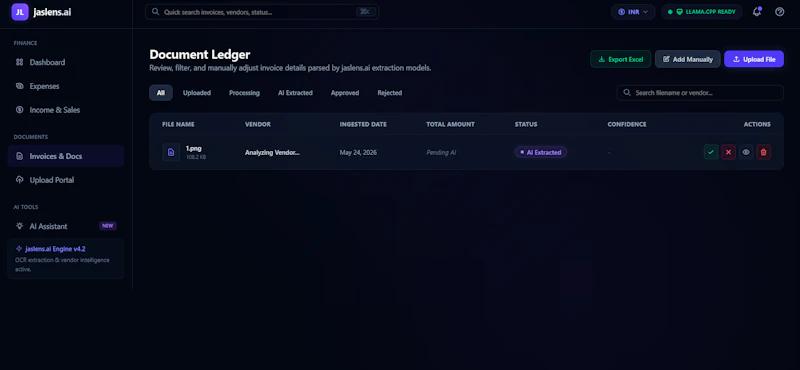Viewport: 800px width, 370px height.
Task: Open Income & Sales section
Action: pyautogui.click(x=66, y=110)
